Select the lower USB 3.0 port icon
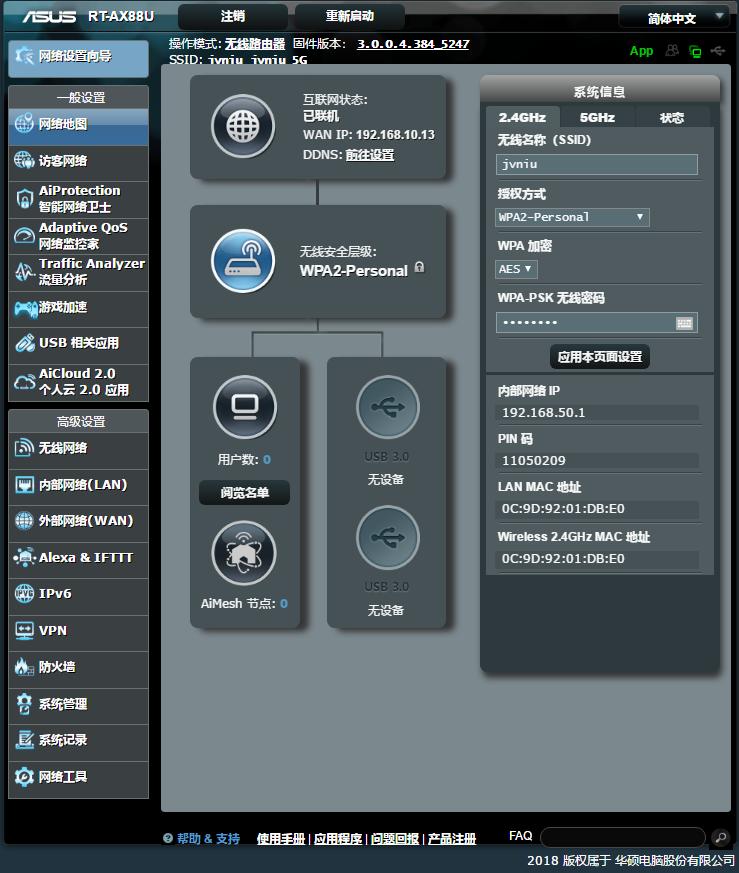 coord(388,537)
